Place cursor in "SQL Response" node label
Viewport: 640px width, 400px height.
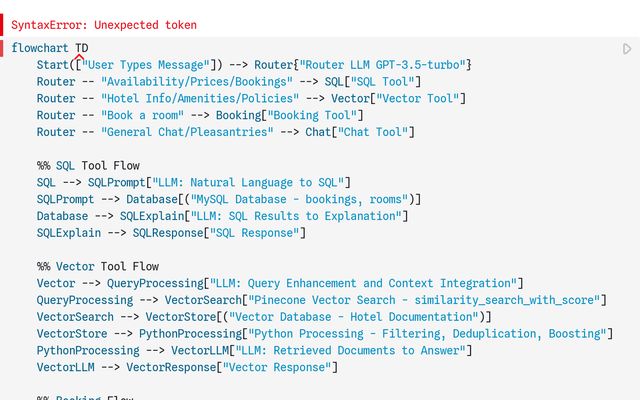tap(254, 233)
